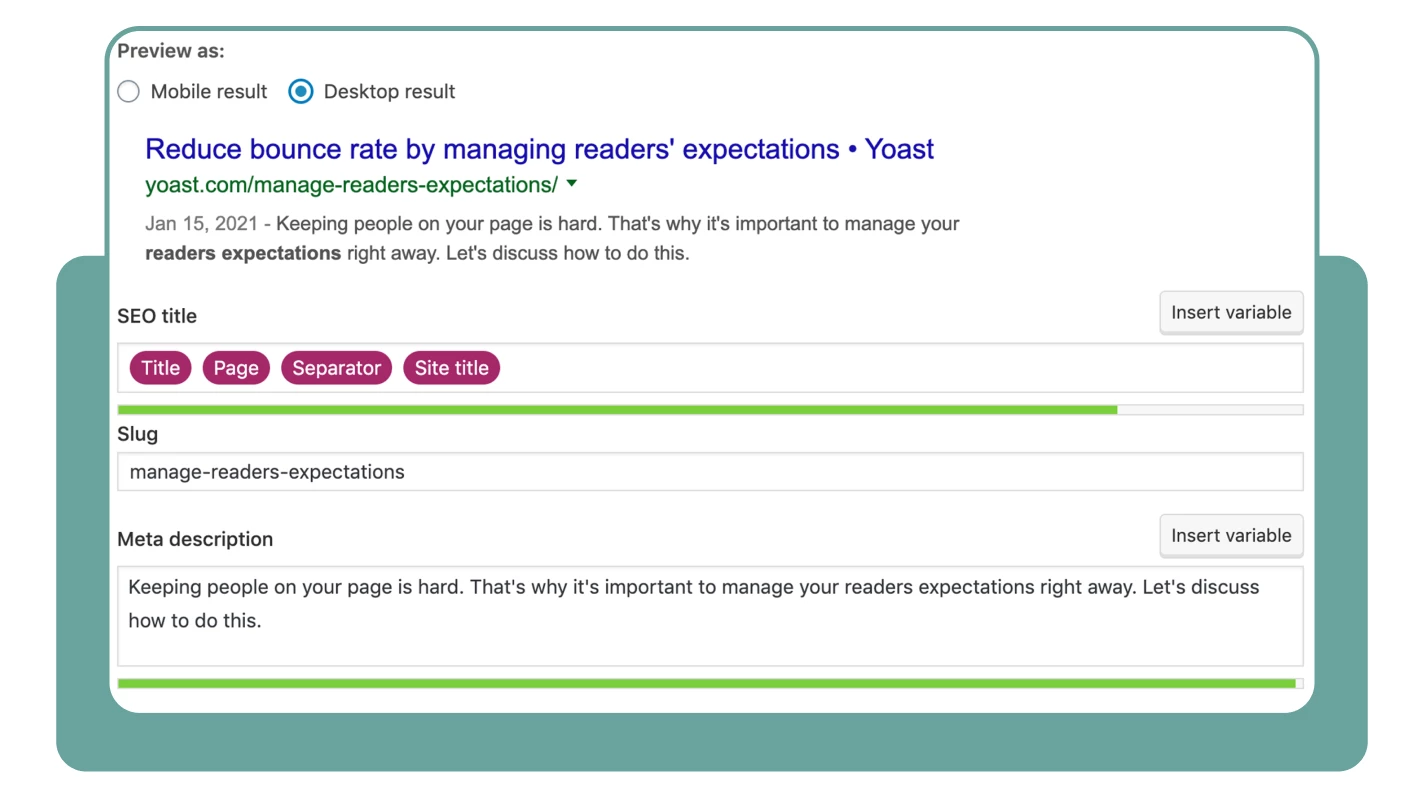Select the Desktop result radio button
The height and width of the screenshot is (785, 1424).
point(300,92)
